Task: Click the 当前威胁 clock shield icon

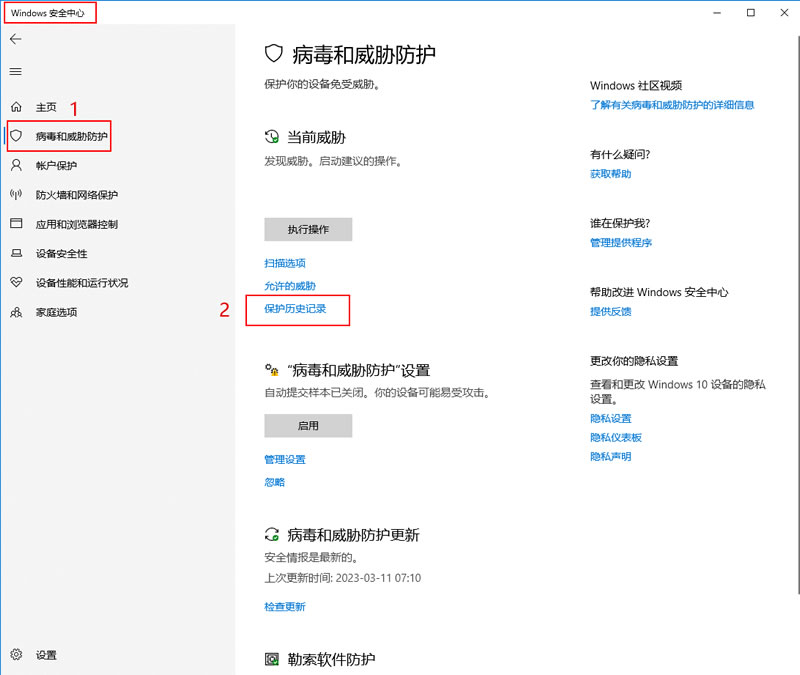Action: coord(272,137)
